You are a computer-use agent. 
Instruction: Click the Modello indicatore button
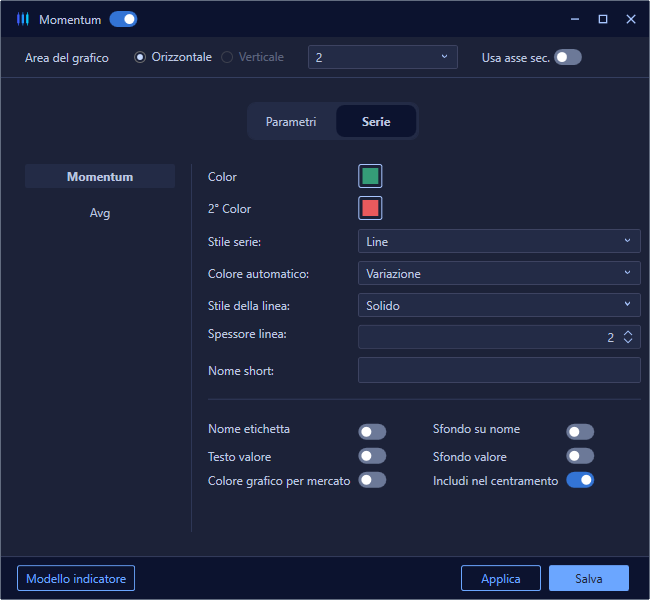point(76,578)
